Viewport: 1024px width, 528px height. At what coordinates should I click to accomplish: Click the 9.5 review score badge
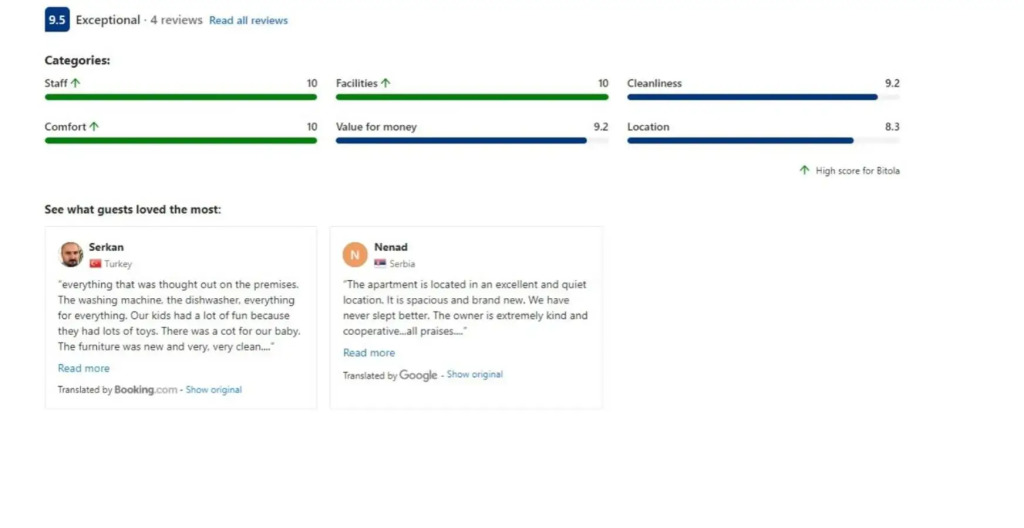click(57, 20)
